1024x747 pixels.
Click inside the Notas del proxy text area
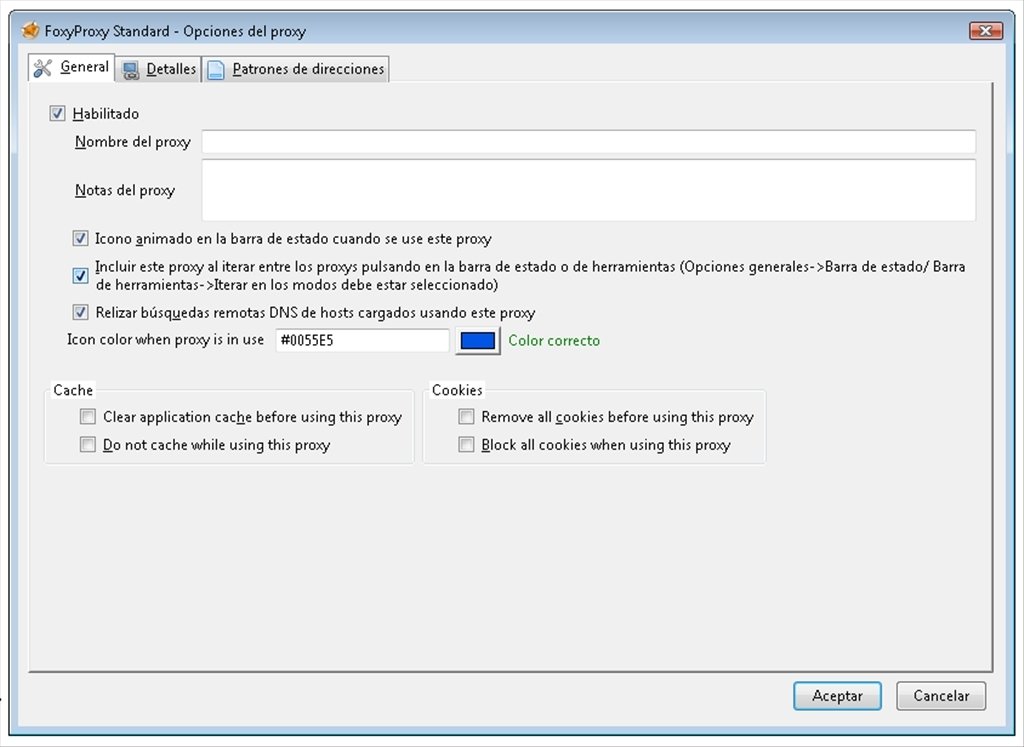click(588, 190)
